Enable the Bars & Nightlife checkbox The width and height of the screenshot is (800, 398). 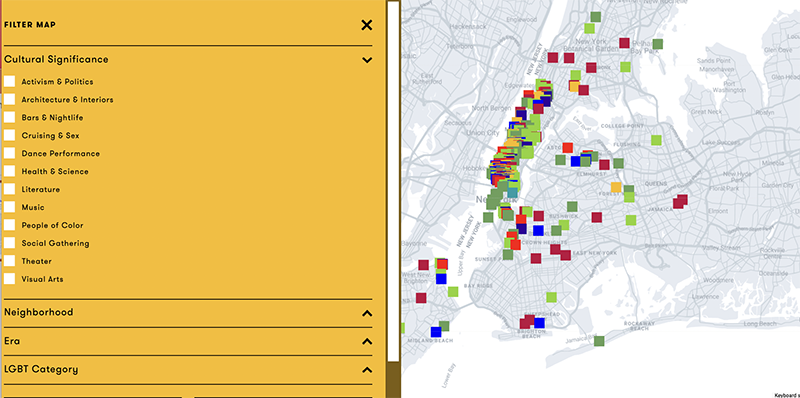[x=9, y=117]
